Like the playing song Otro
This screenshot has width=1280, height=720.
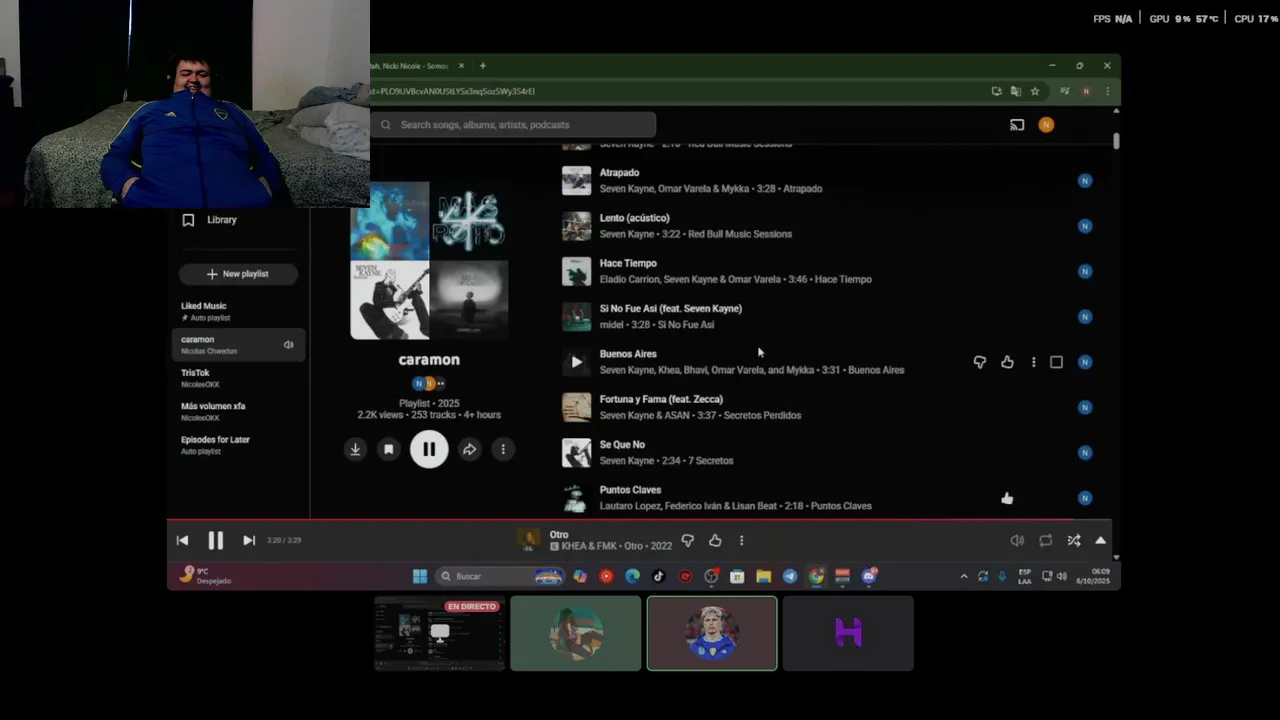(715, 540)
